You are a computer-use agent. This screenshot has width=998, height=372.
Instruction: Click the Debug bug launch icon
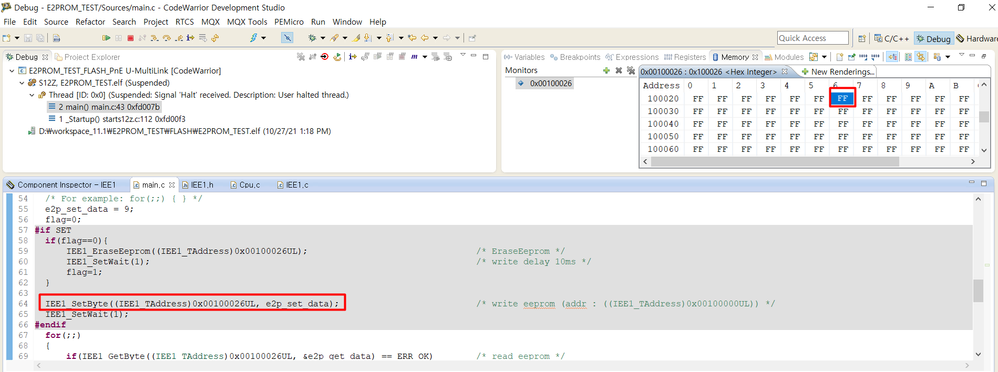point(313,38)
